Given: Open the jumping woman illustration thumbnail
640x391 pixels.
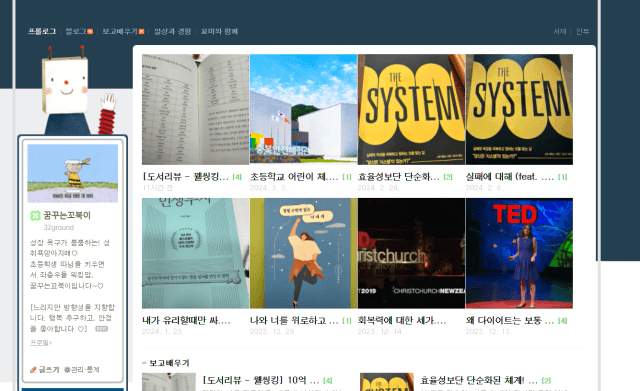Looking at the screenshot, I should (303, 253).
